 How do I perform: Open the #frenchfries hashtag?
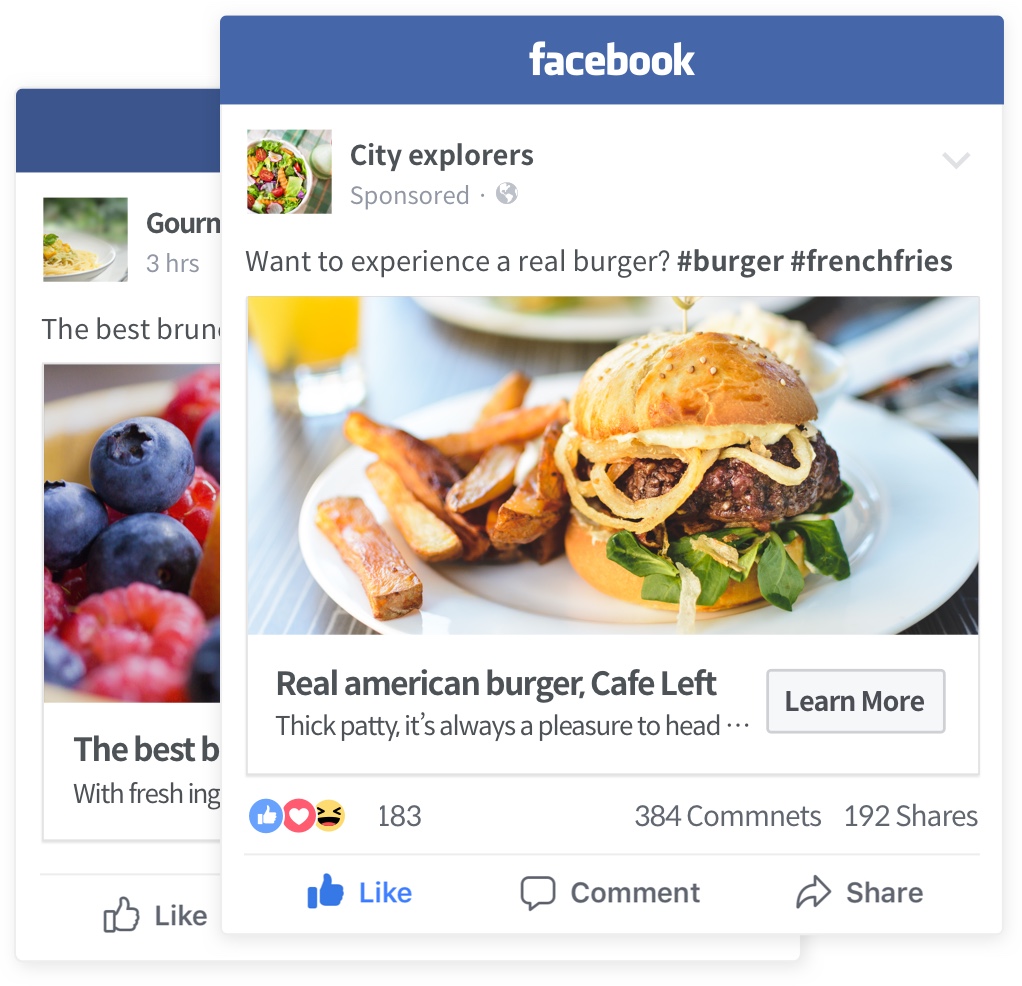pos(871,261)
